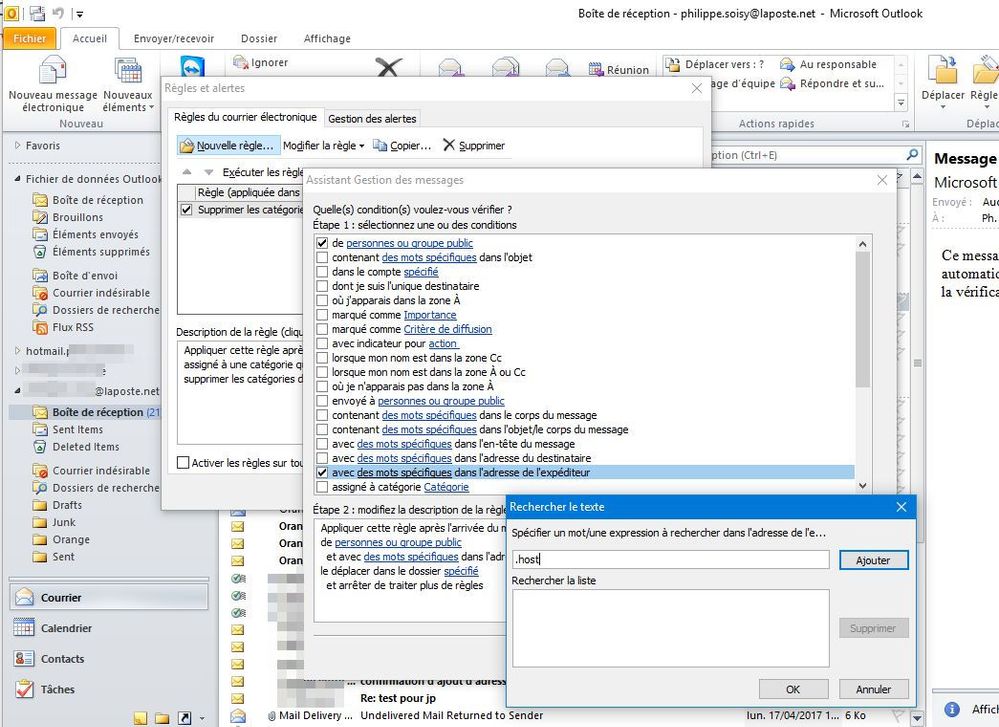Open the Modifier la règle dropdown
Viewport: 999px width, 727px height.
[x=323, y=146]
